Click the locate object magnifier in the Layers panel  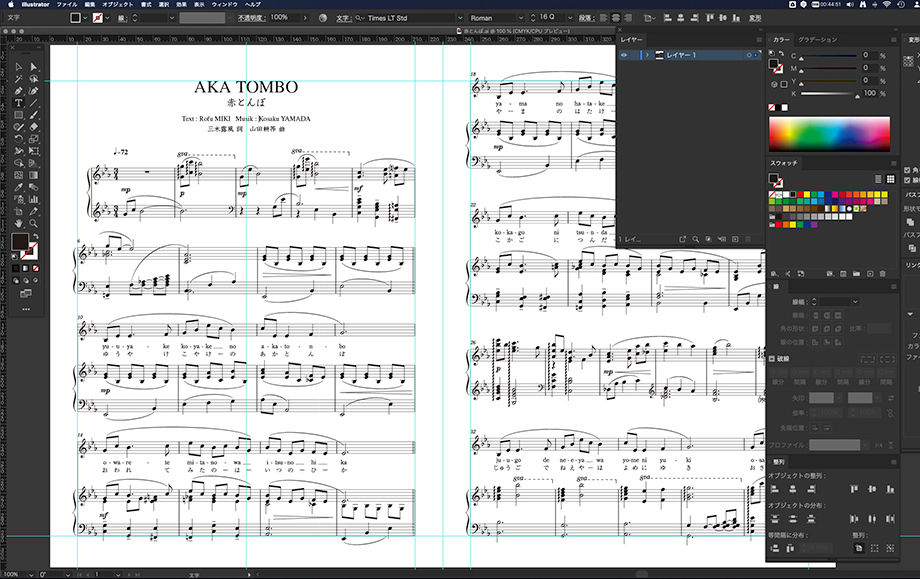[x=695, y=239]
